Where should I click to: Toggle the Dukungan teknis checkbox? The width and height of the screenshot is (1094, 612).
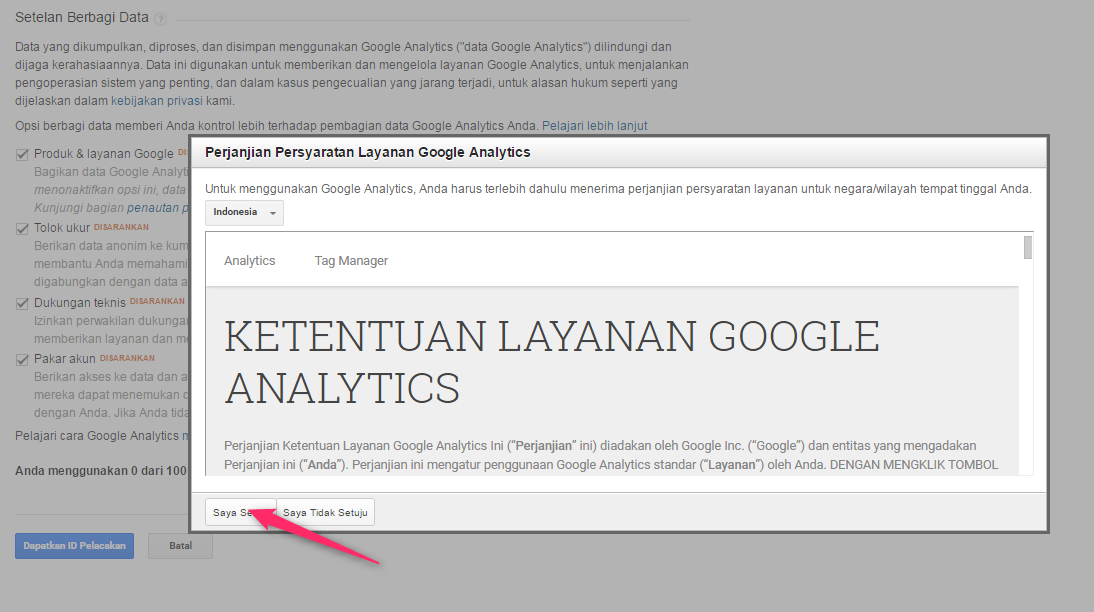[22, 304]
